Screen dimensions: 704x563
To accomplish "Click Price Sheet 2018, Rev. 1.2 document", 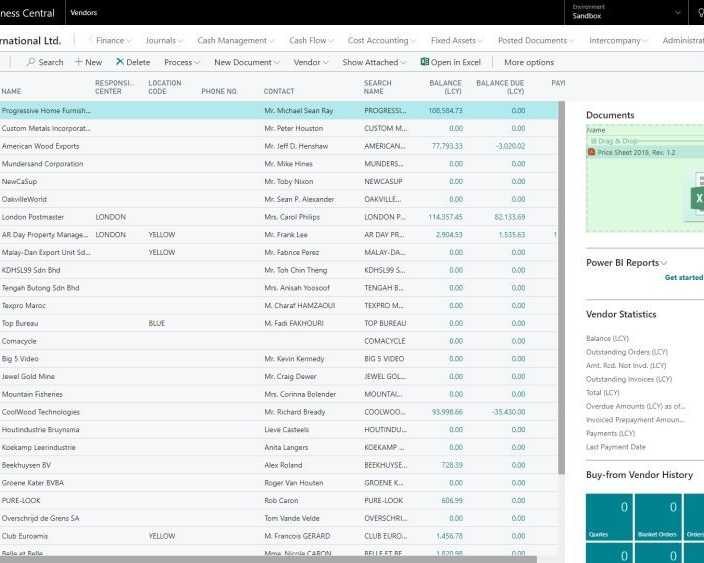I will [636, 152].
